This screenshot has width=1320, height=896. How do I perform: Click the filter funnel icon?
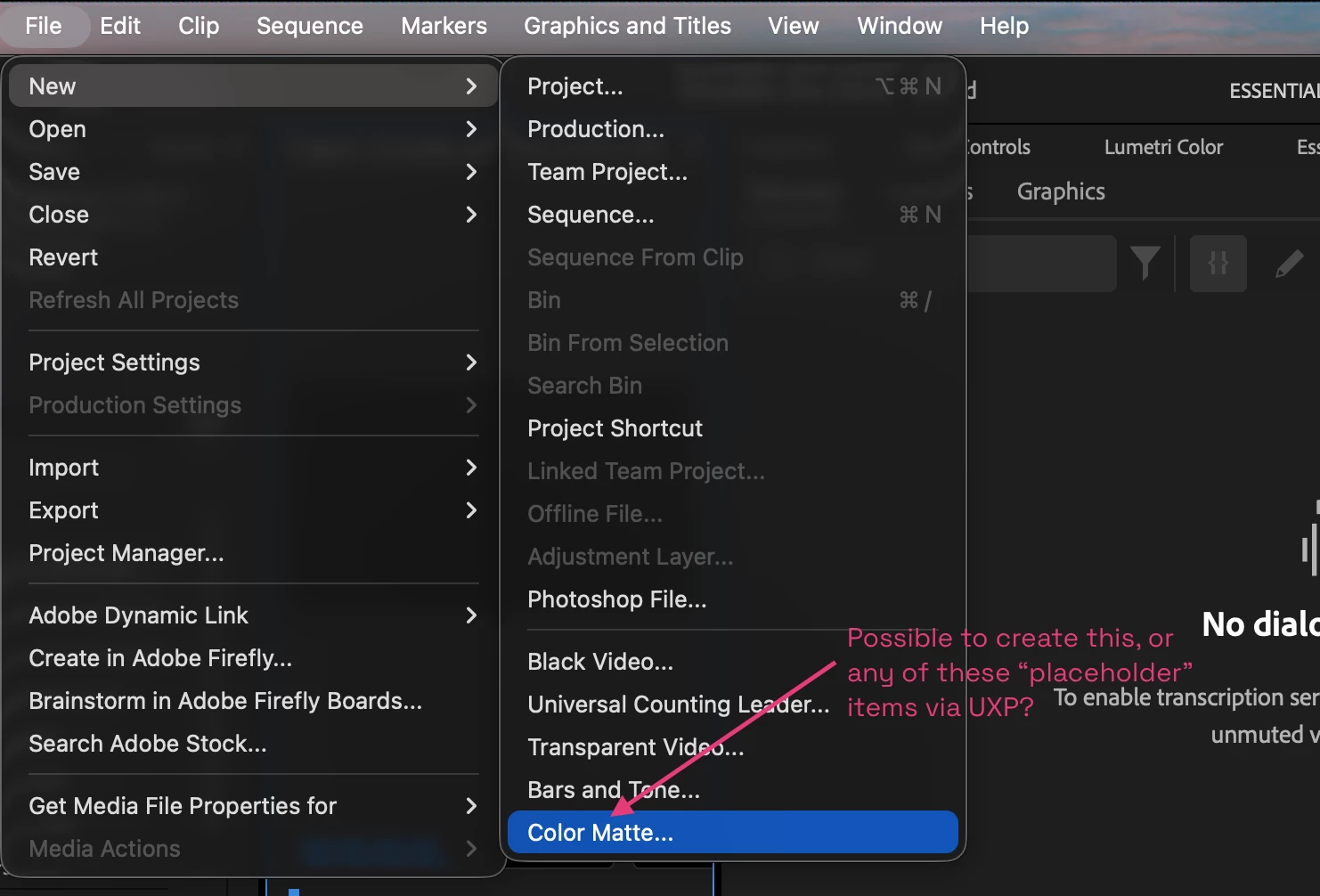click(x=1145, y=264)
